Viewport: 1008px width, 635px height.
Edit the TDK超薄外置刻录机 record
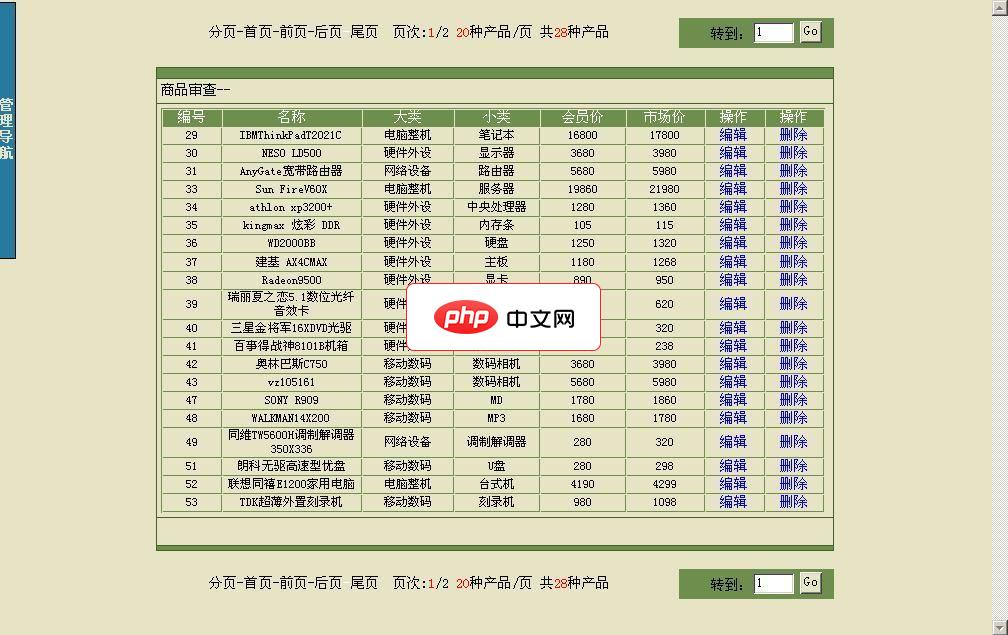(x=733, y=501)
